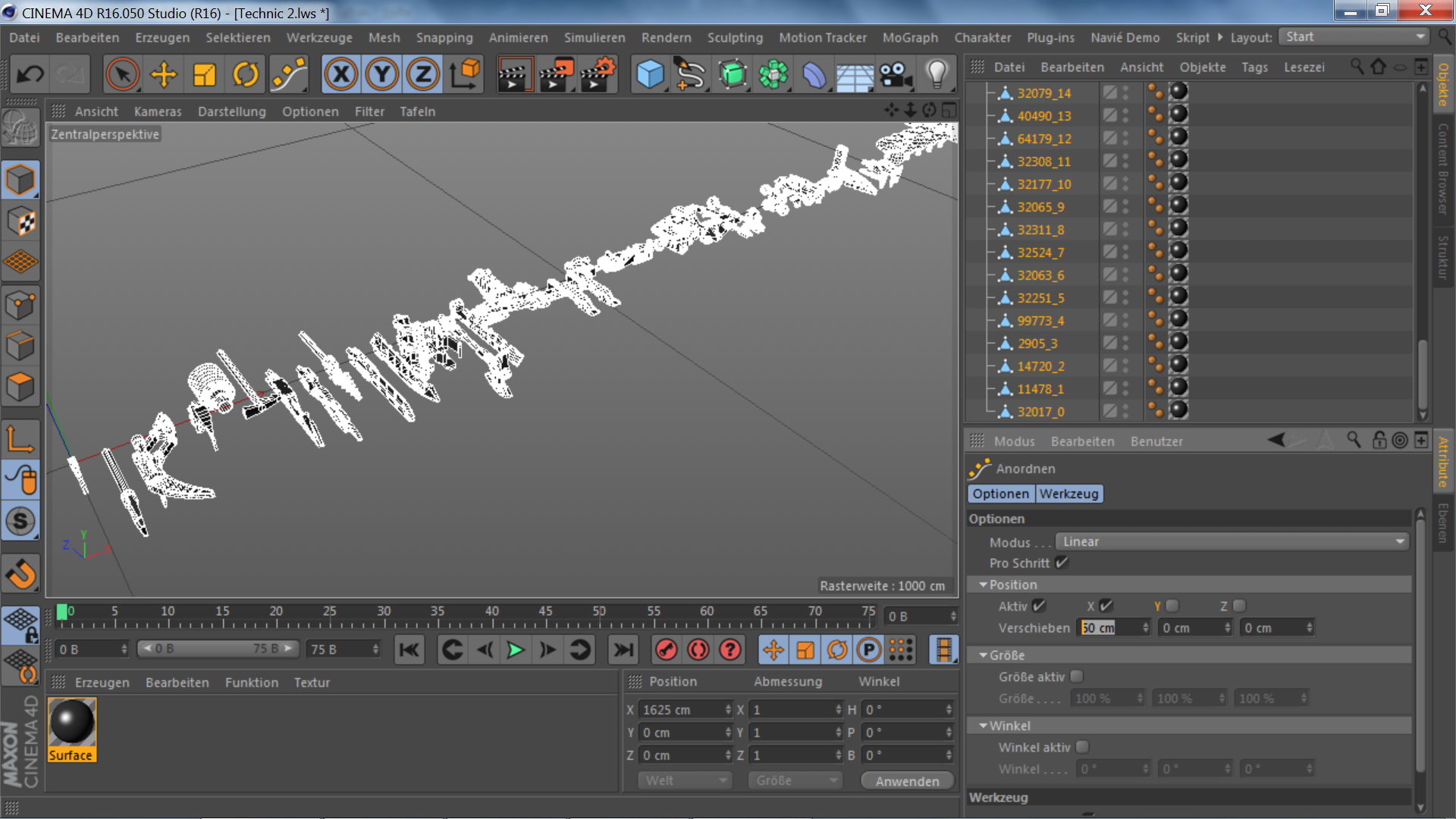1456x819 pixels.
Task: Jump to the start of animation
Action: (x=409, y=650)
